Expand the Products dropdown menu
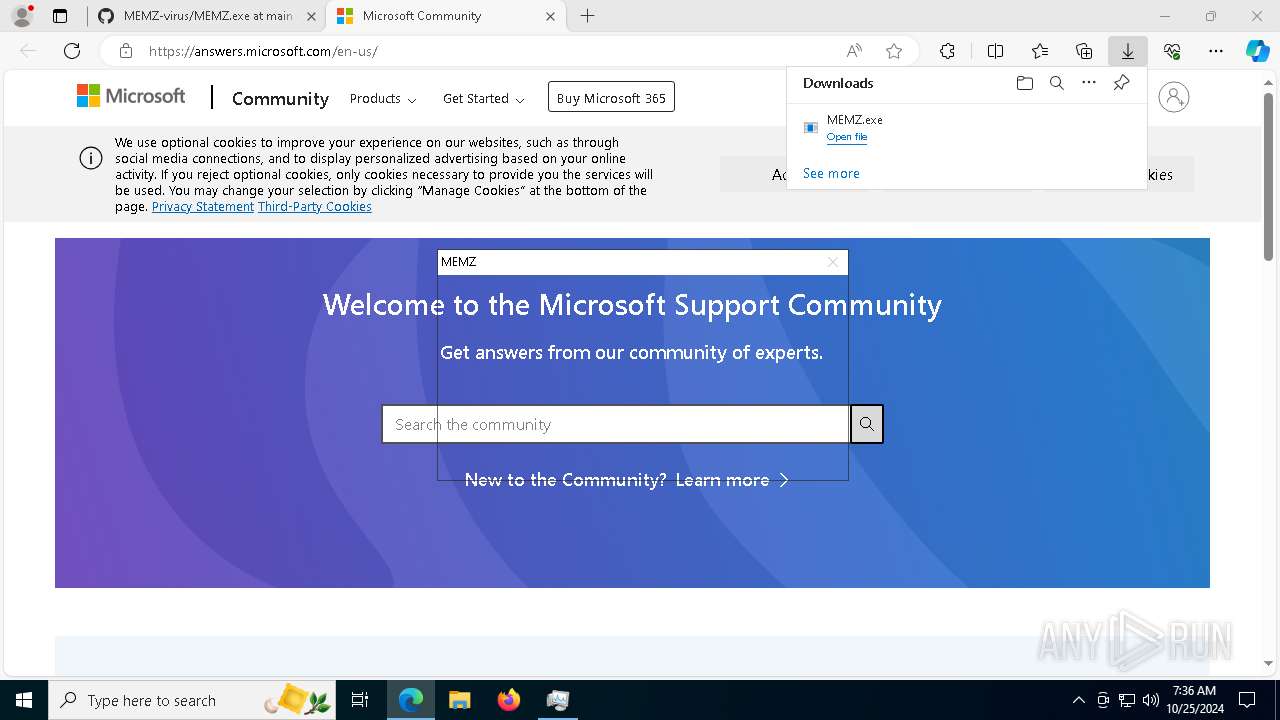This screenshot has width=1280, height=720. point(383,98)
